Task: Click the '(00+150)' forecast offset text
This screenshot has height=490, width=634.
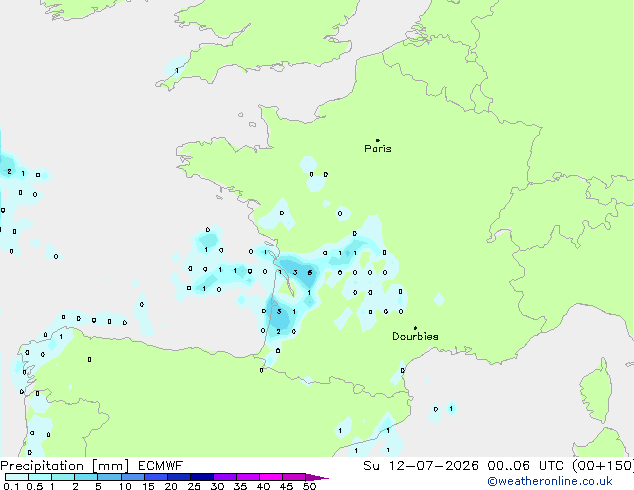Action: 603,466
